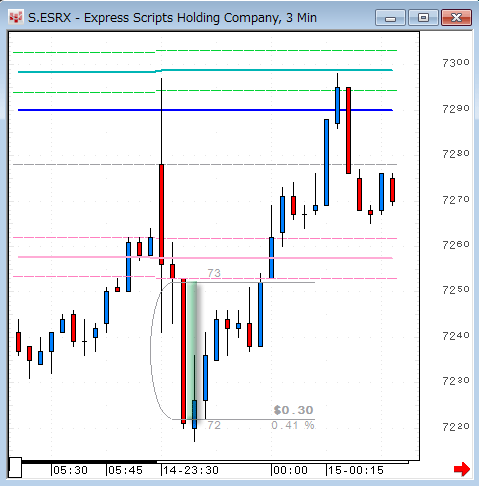Close the S.ESRX chart window

click(456, 18)
